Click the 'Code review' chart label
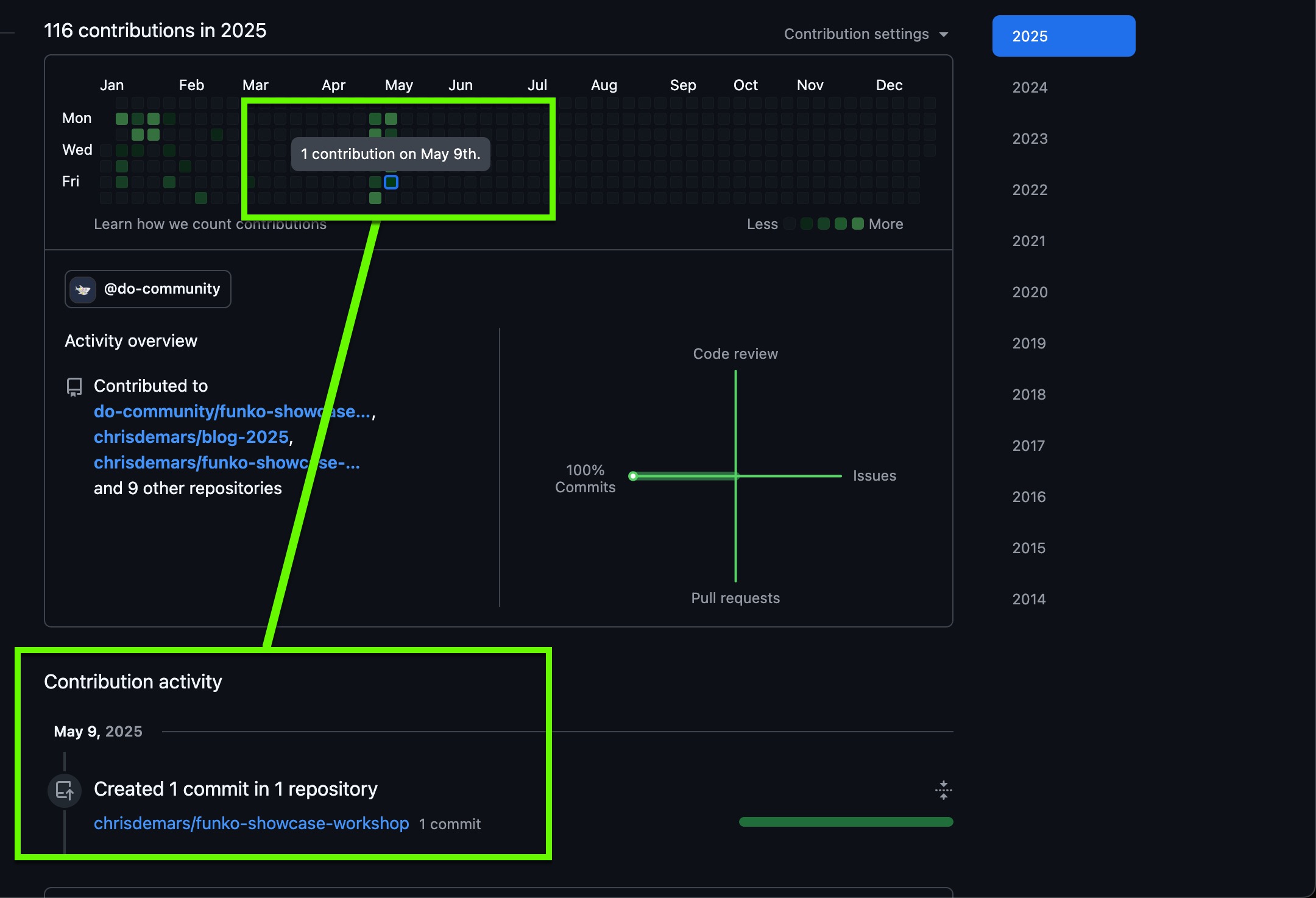Screen dimensions: 1316x898 (735, 354)
